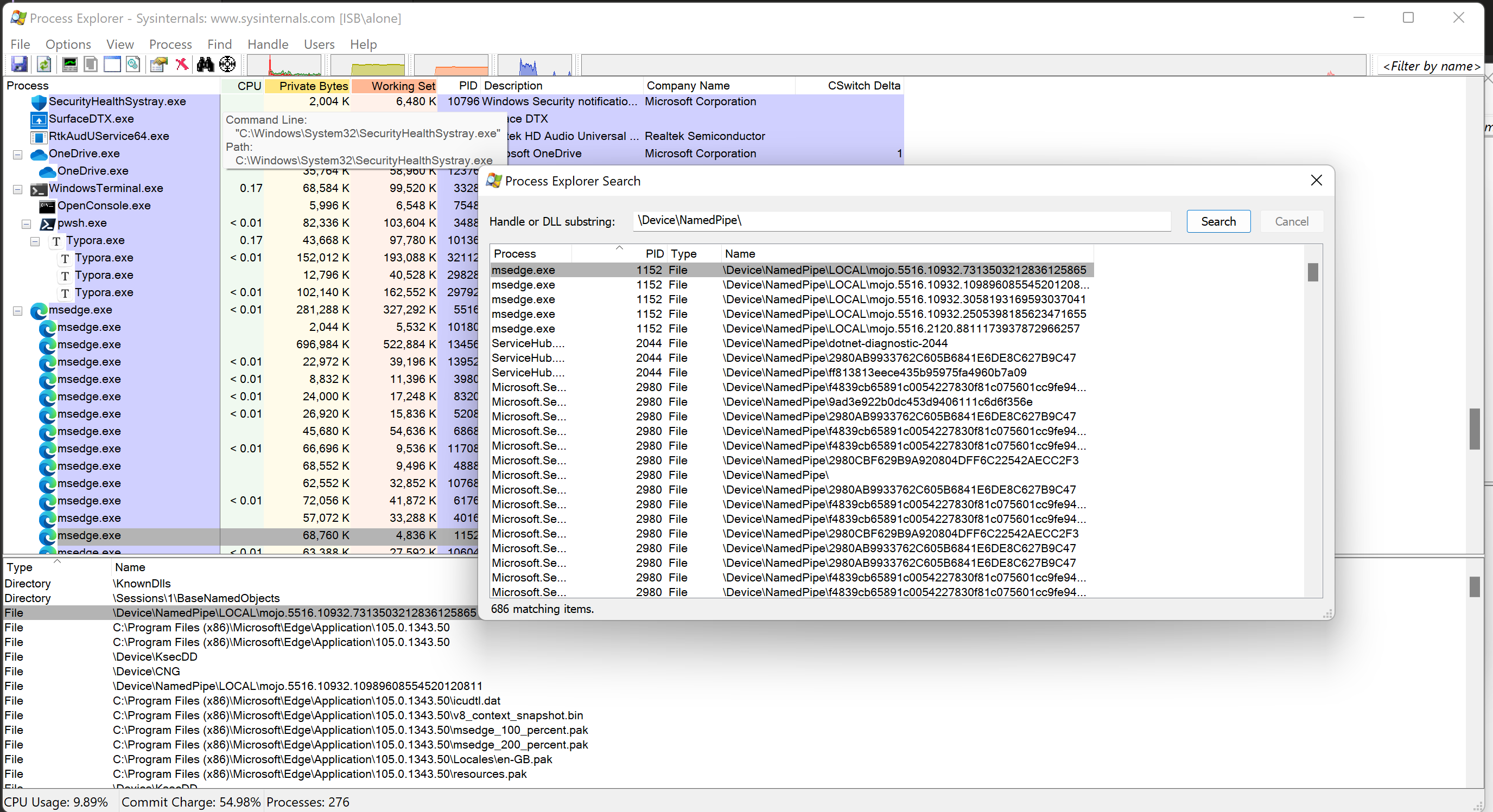Click the crosshair Find Window's Process icon
Screen dimensions: 1493x812
[227, 65]
